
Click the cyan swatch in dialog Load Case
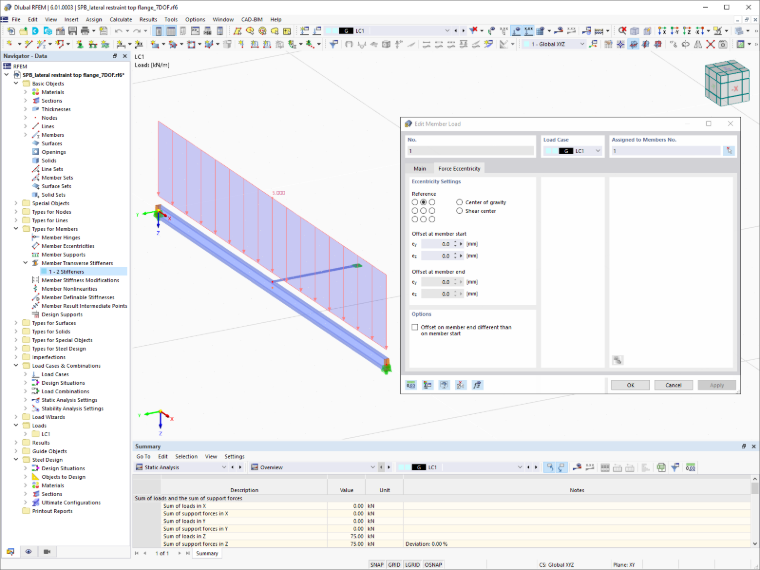(x=551, y=151)
